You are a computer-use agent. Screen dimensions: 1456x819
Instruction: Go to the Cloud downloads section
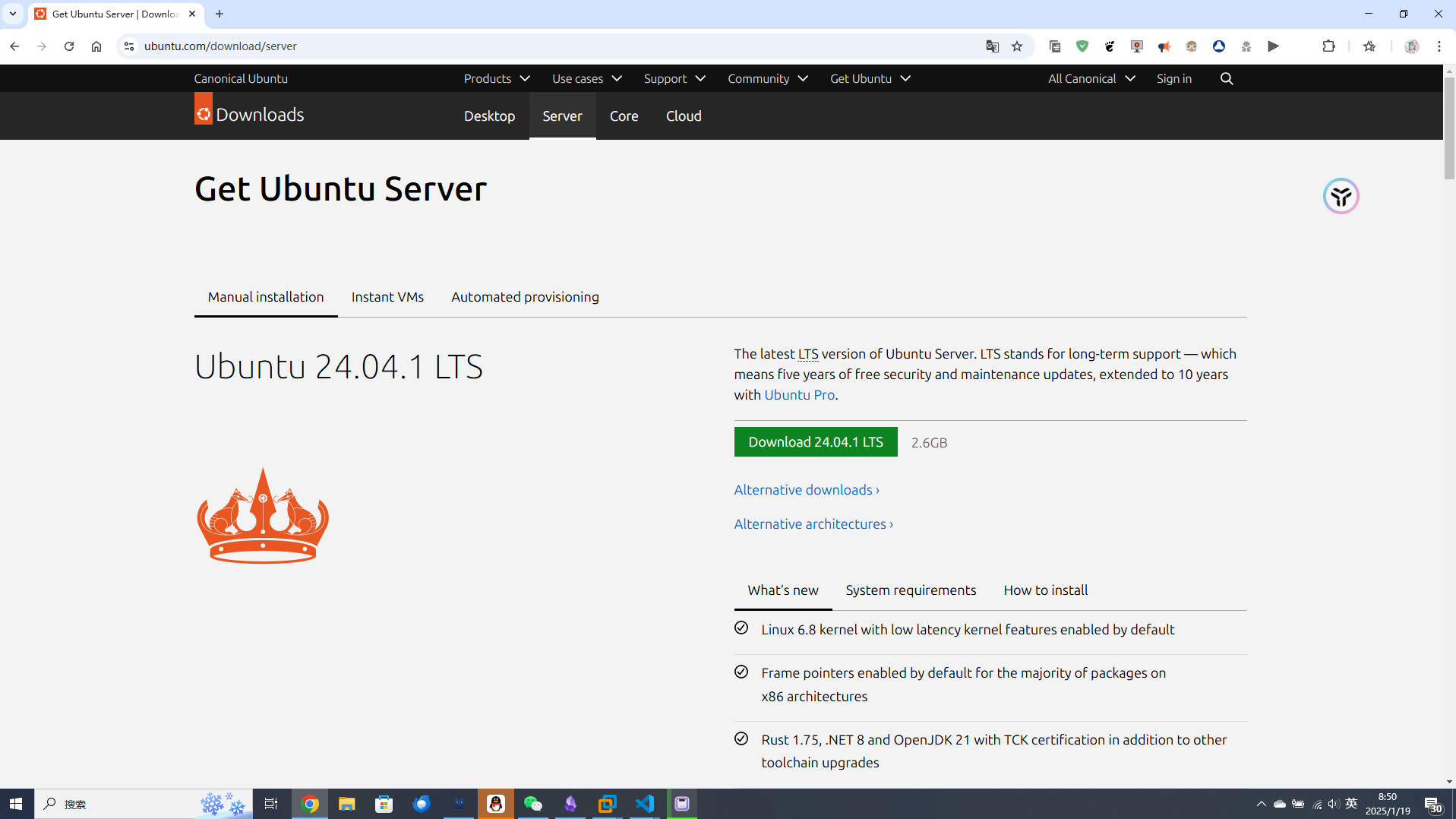tap(684, 115)
